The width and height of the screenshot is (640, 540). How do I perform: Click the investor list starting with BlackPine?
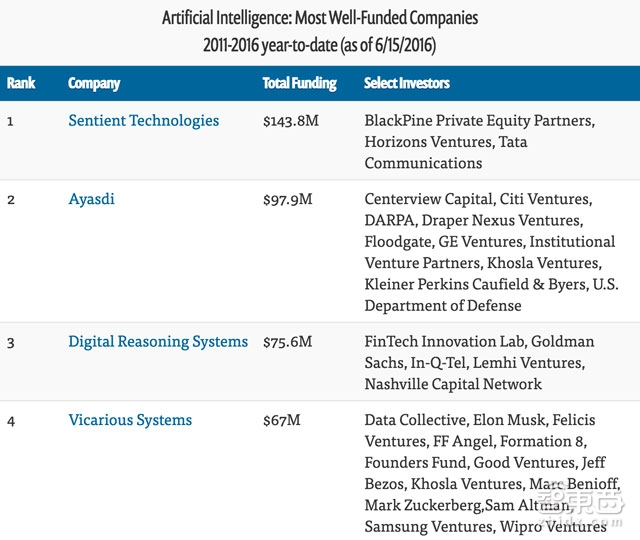[x=479, y=142]
